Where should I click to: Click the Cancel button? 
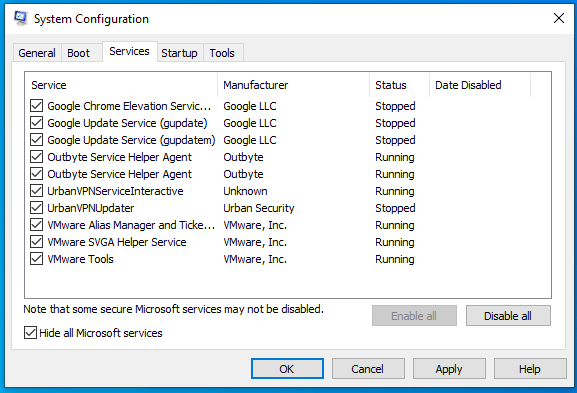click(368, 369)
